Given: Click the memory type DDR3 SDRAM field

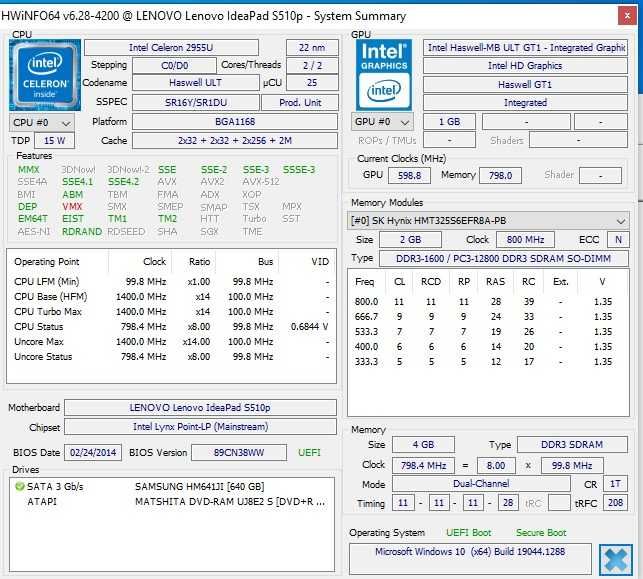Looking at the screenshot, I should tap(572, 445).
